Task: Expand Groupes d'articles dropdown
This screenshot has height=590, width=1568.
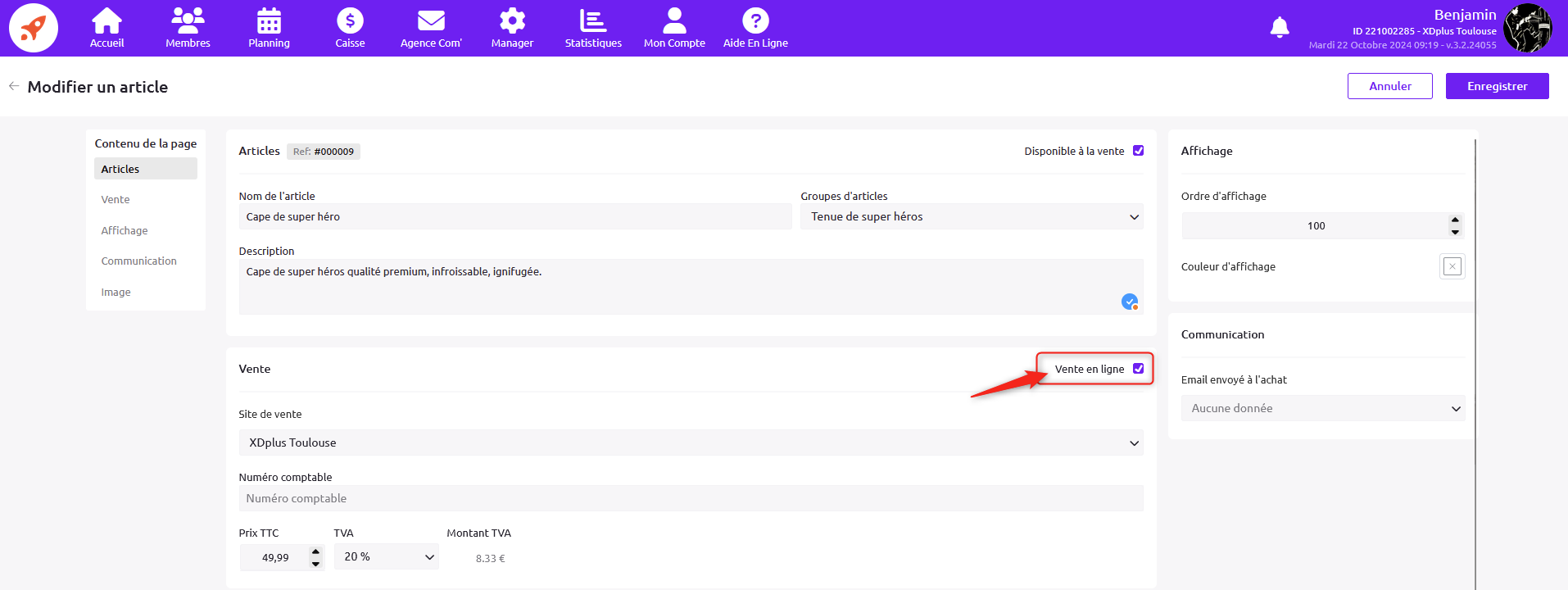Action: tap(971, 217)
